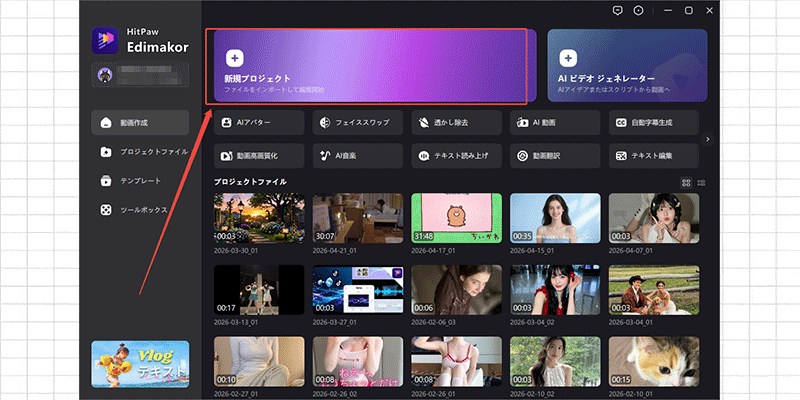Open project thumbnail 2026-04-21_01
Viewport: 800px width, 400px height.
pyautogui.click(x=358, y=218)
